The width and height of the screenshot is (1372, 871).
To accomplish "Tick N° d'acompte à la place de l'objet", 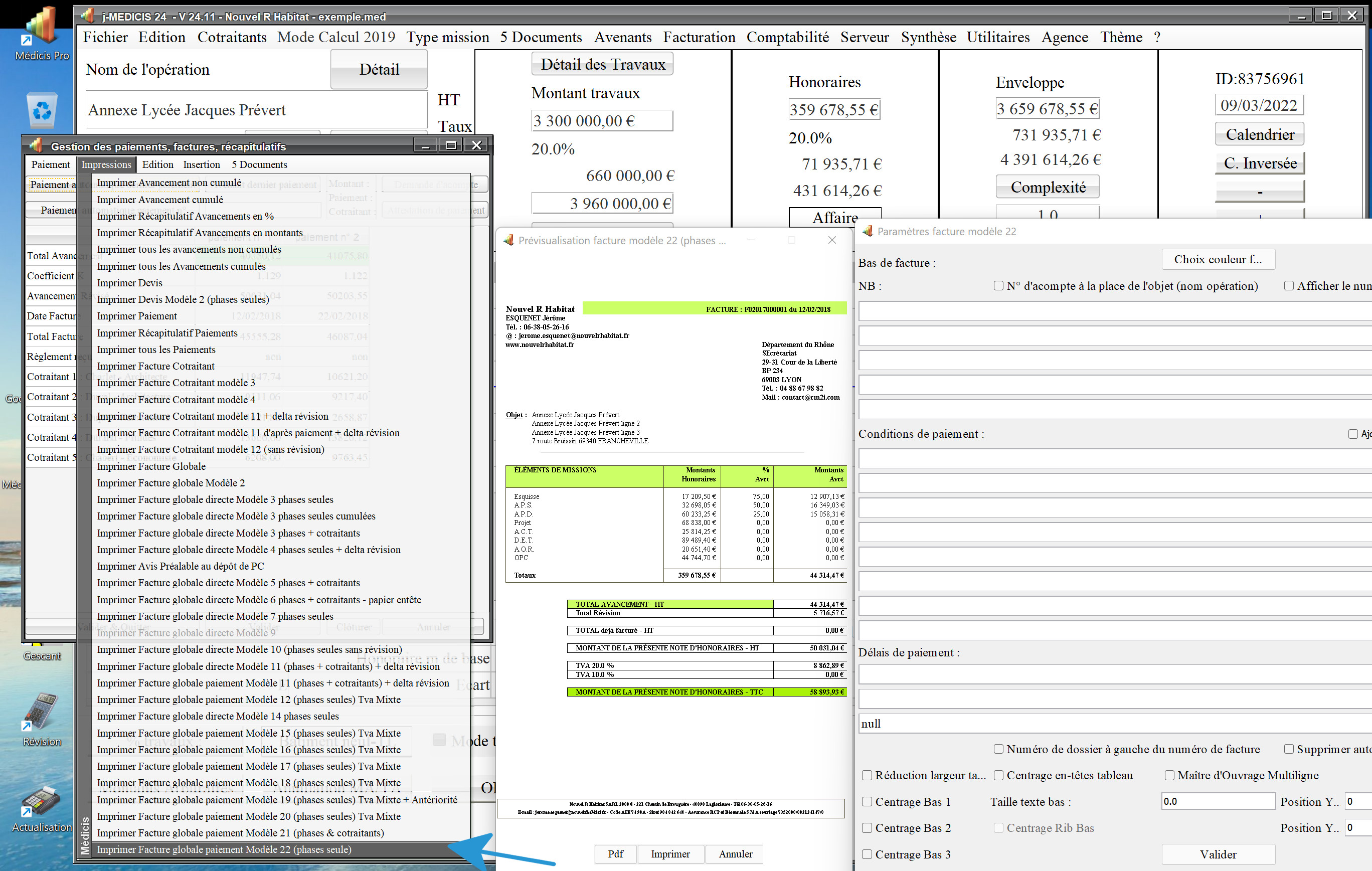I will coord(998,285).
